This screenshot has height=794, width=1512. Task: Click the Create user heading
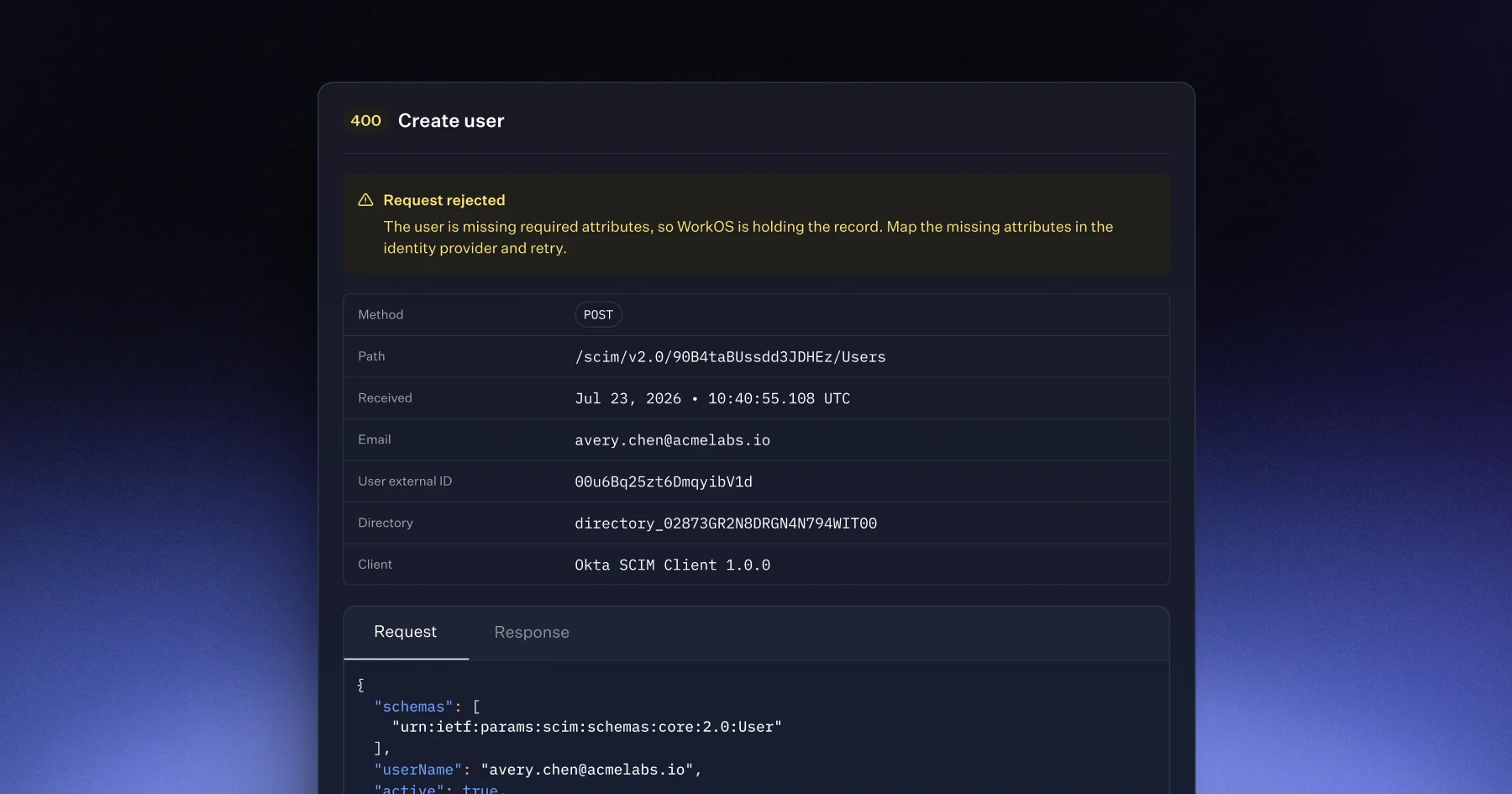point(451,121)
